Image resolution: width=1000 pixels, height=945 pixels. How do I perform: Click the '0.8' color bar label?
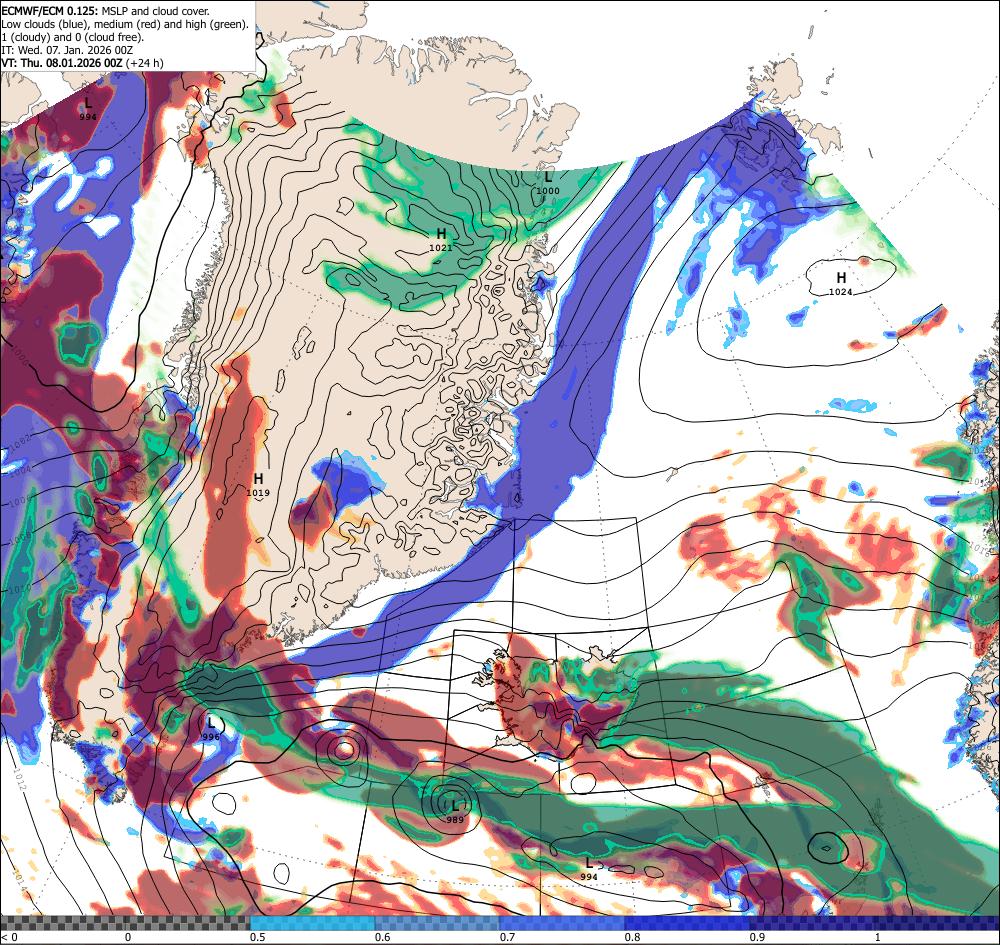[633, 937]
